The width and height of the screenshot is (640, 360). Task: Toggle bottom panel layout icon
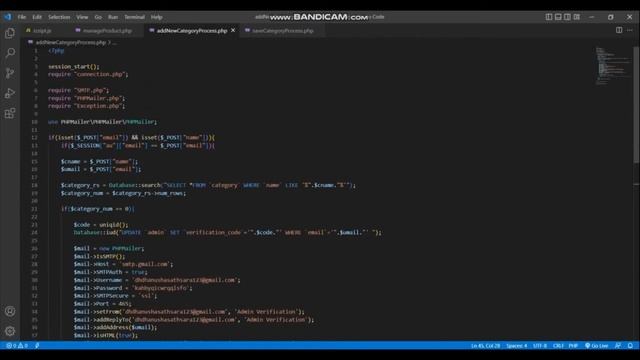pos(558,17)
